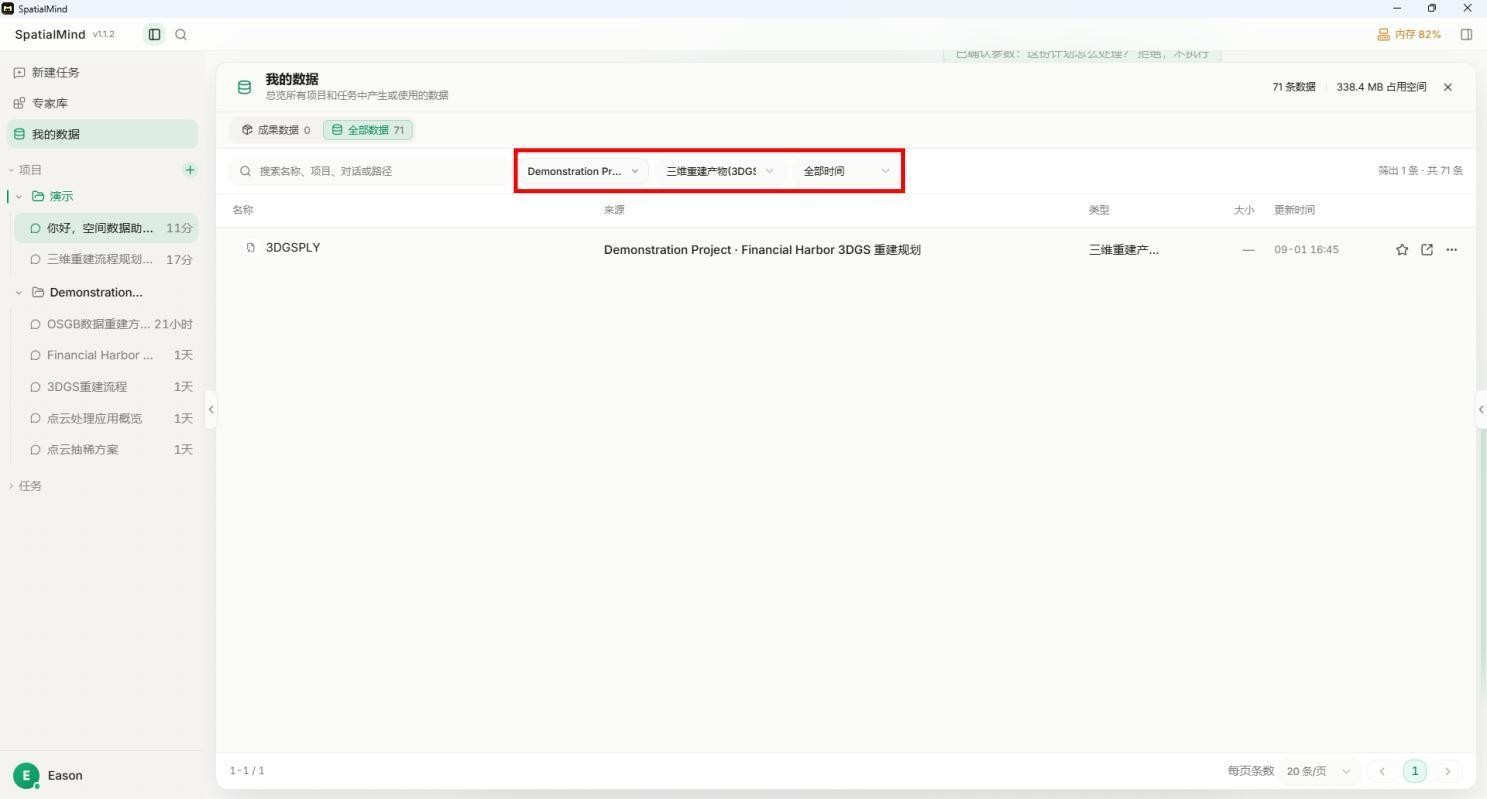Sort by the 名称 column header

click(243, 210)
